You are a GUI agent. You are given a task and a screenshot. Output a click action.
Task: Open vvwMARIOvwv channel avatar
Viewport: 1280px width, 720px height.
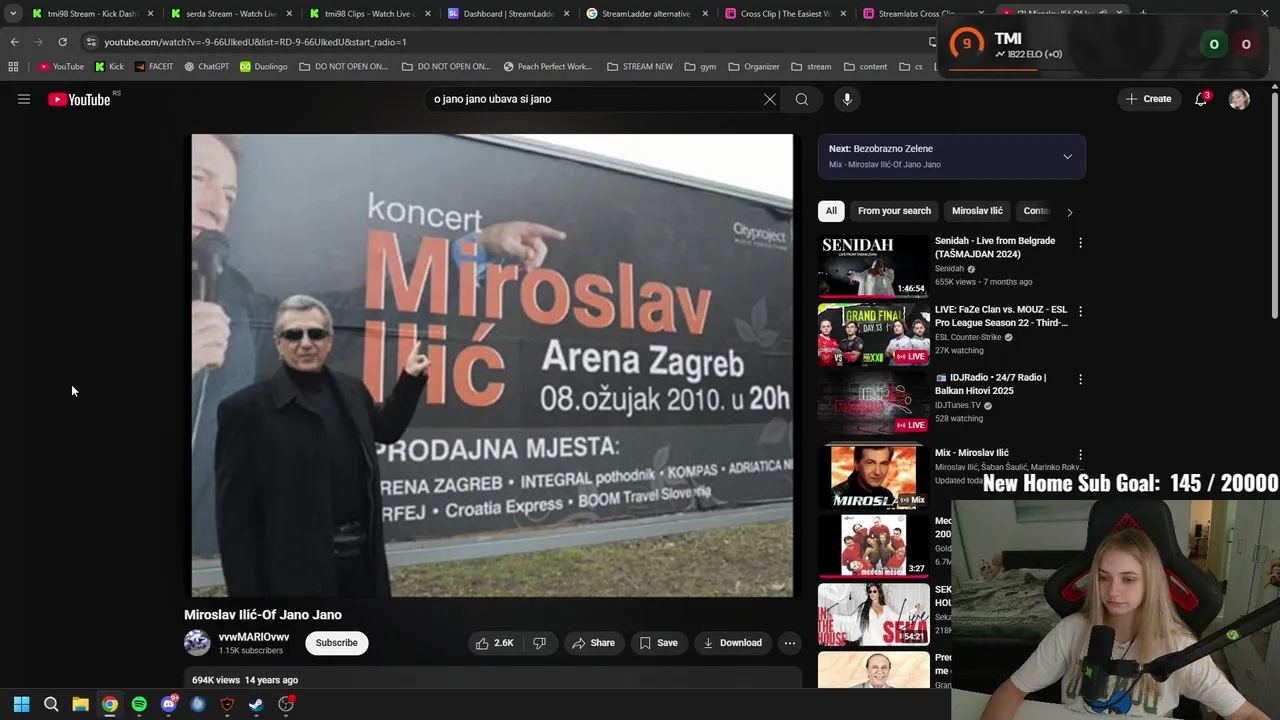(197, 643)
